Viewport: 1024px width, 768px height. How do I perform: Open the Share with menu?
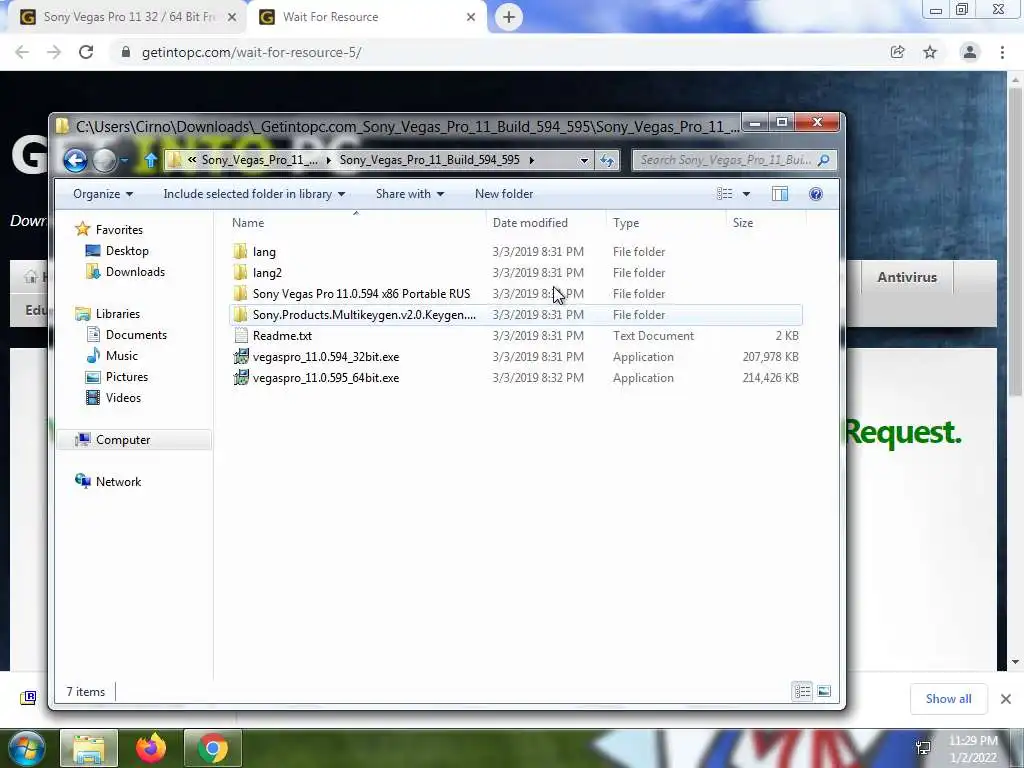[x=409, y=194]
